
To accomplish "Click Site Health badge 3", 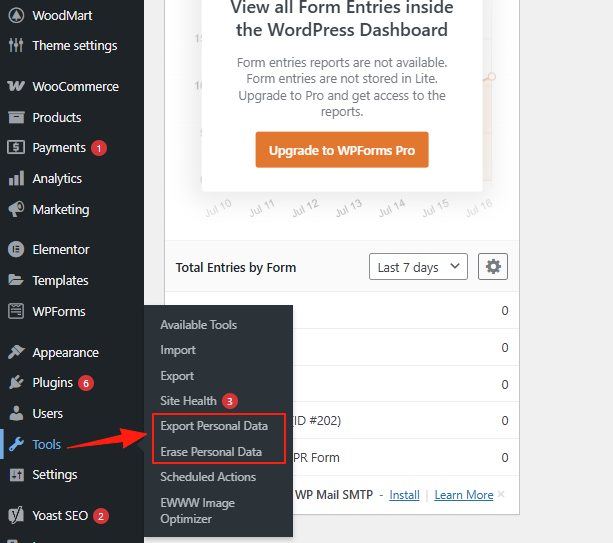I will [x=230, y=401].
